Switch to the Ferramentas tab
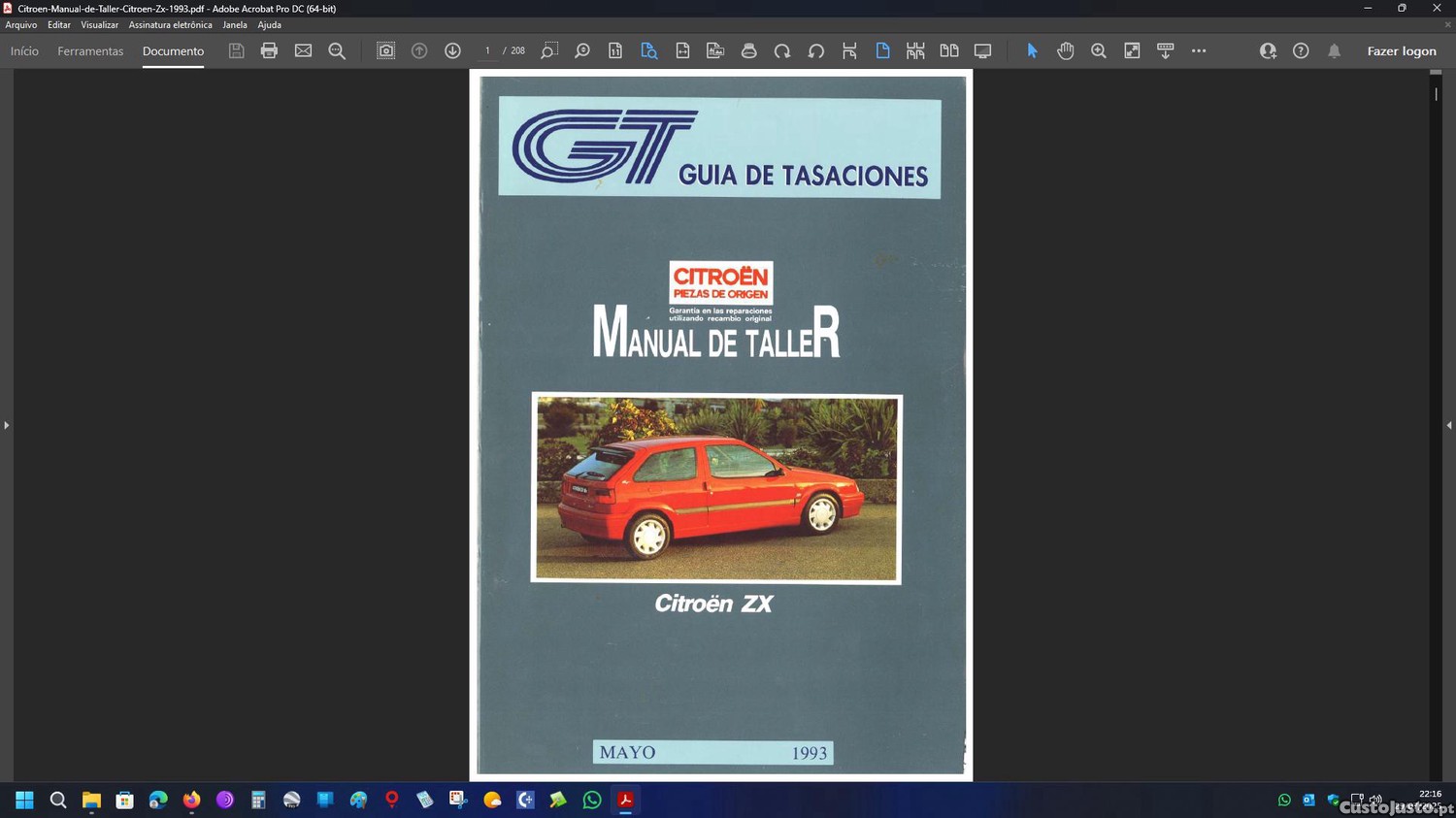The height and width of the screenshot is (818, 1456). pyautogui.click(x=90, y=50)
